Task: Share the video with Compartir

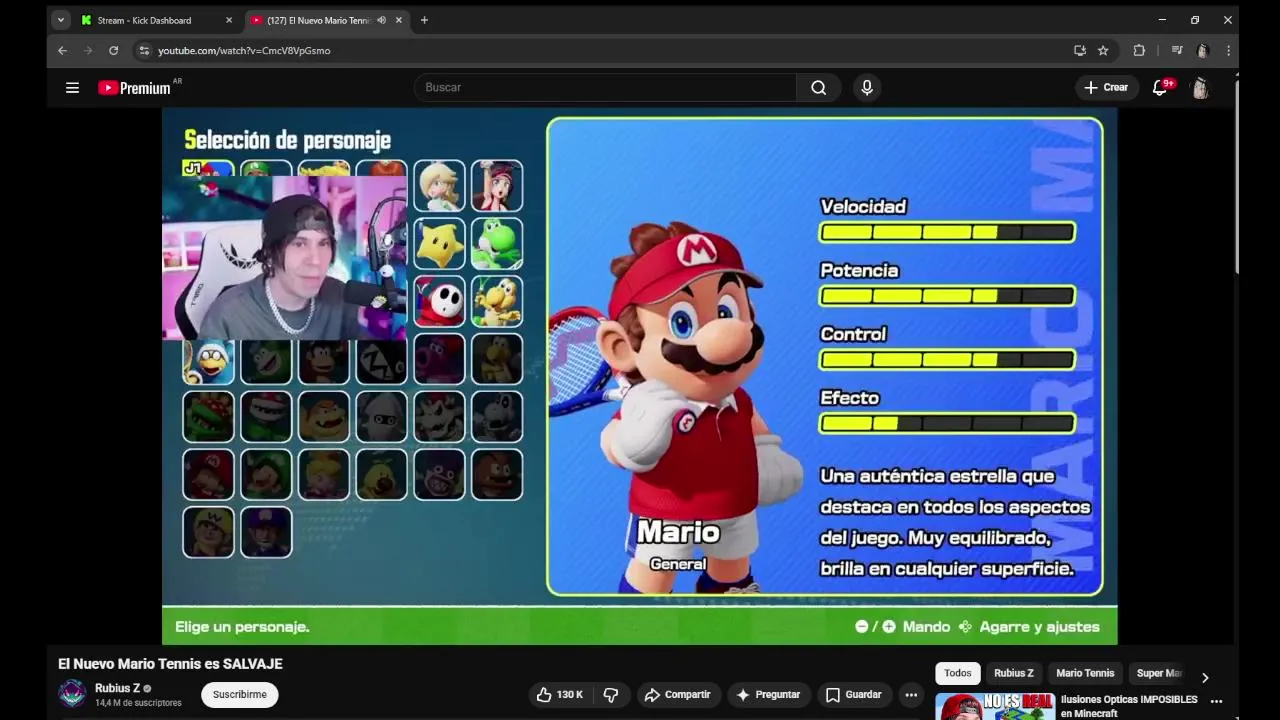Action: pos(677,694)
